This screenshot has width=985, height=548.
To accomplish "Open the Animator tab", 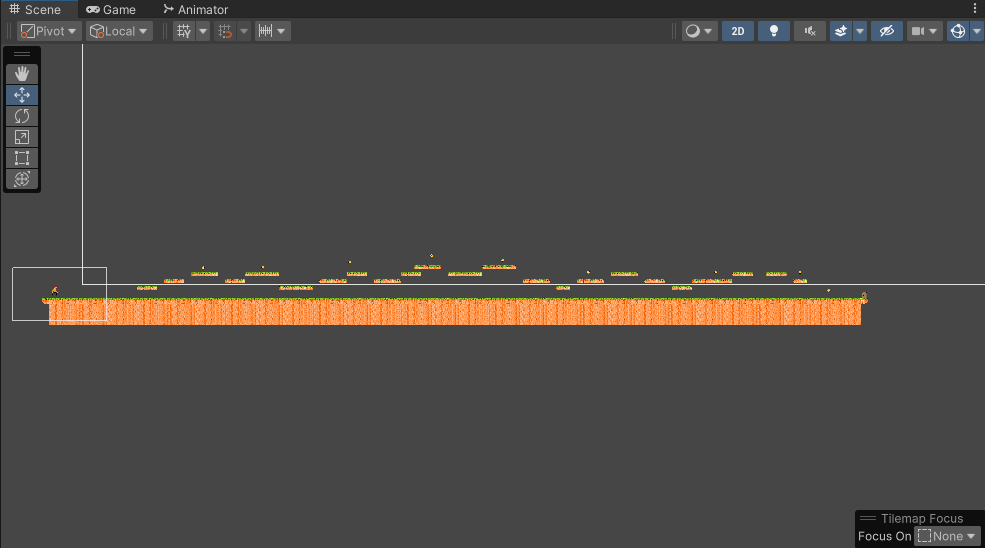I will tap(195, 9).
